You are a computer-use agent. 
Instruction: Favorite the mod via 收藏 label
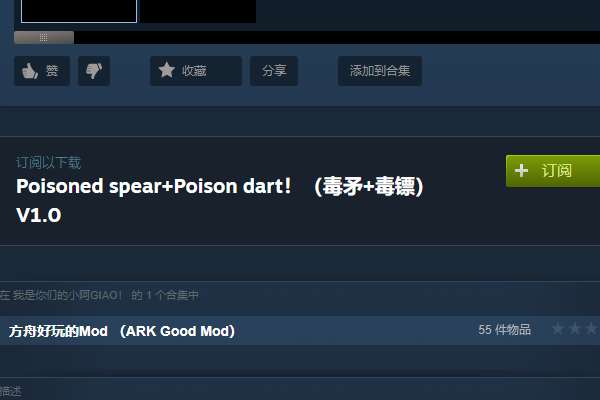pos(194,71)
